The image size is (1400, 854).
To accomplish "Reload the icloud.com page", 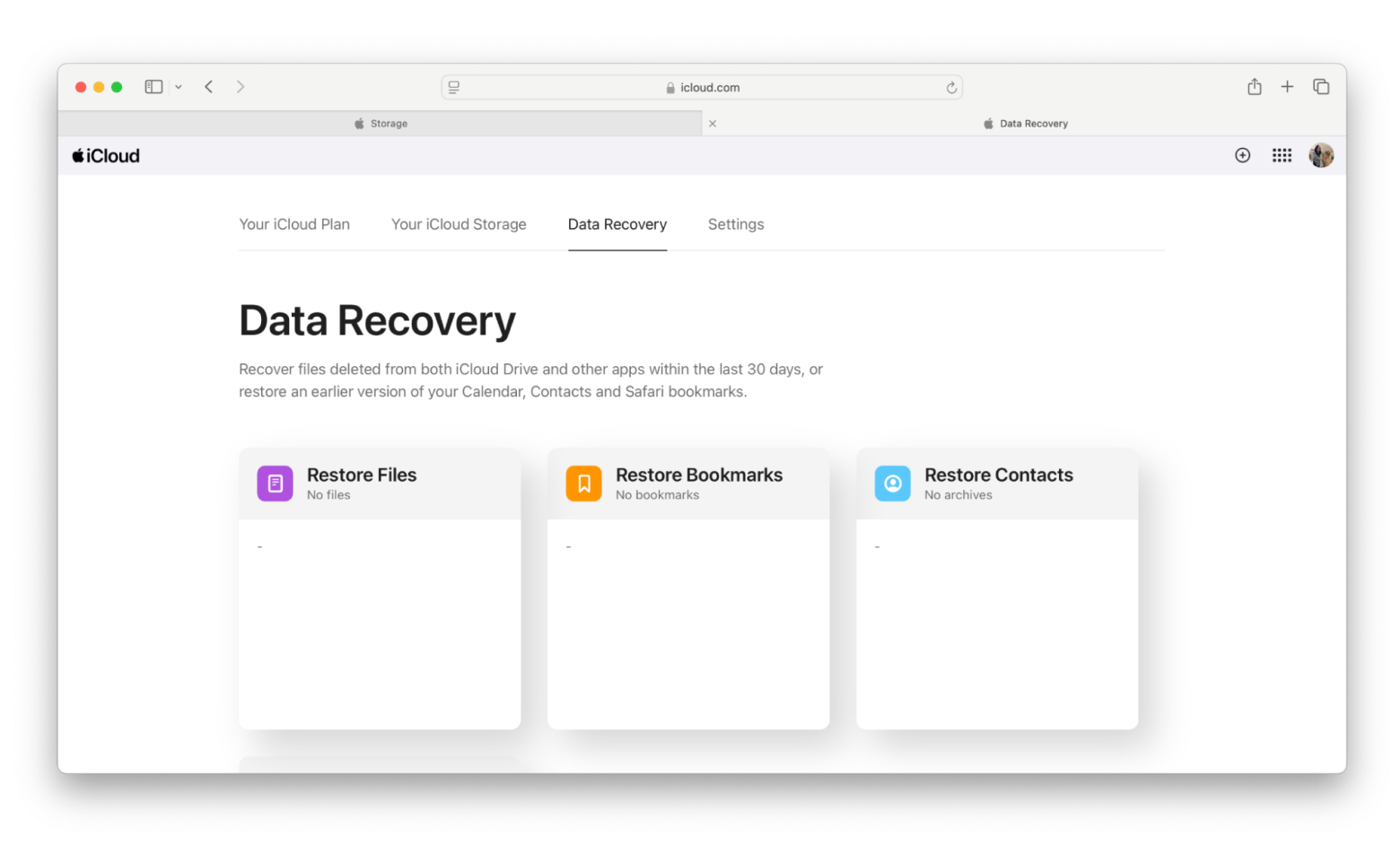I will pos(951,88).
